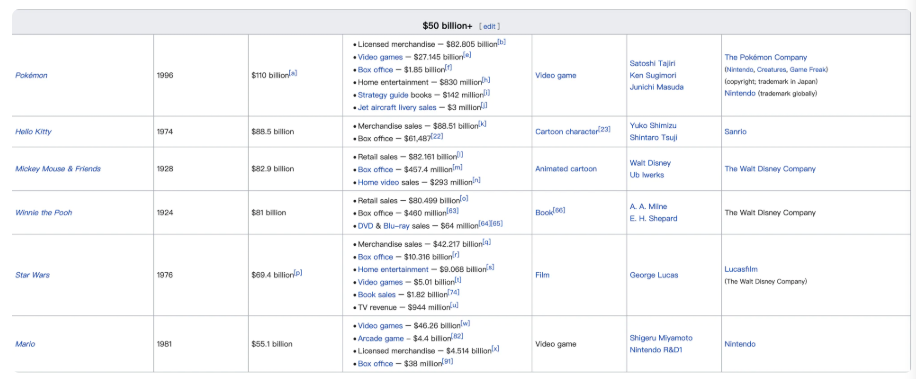Click the Animated cartoon origin link
This screenshot has height=379, width=916.
click(x=566, y=169)
